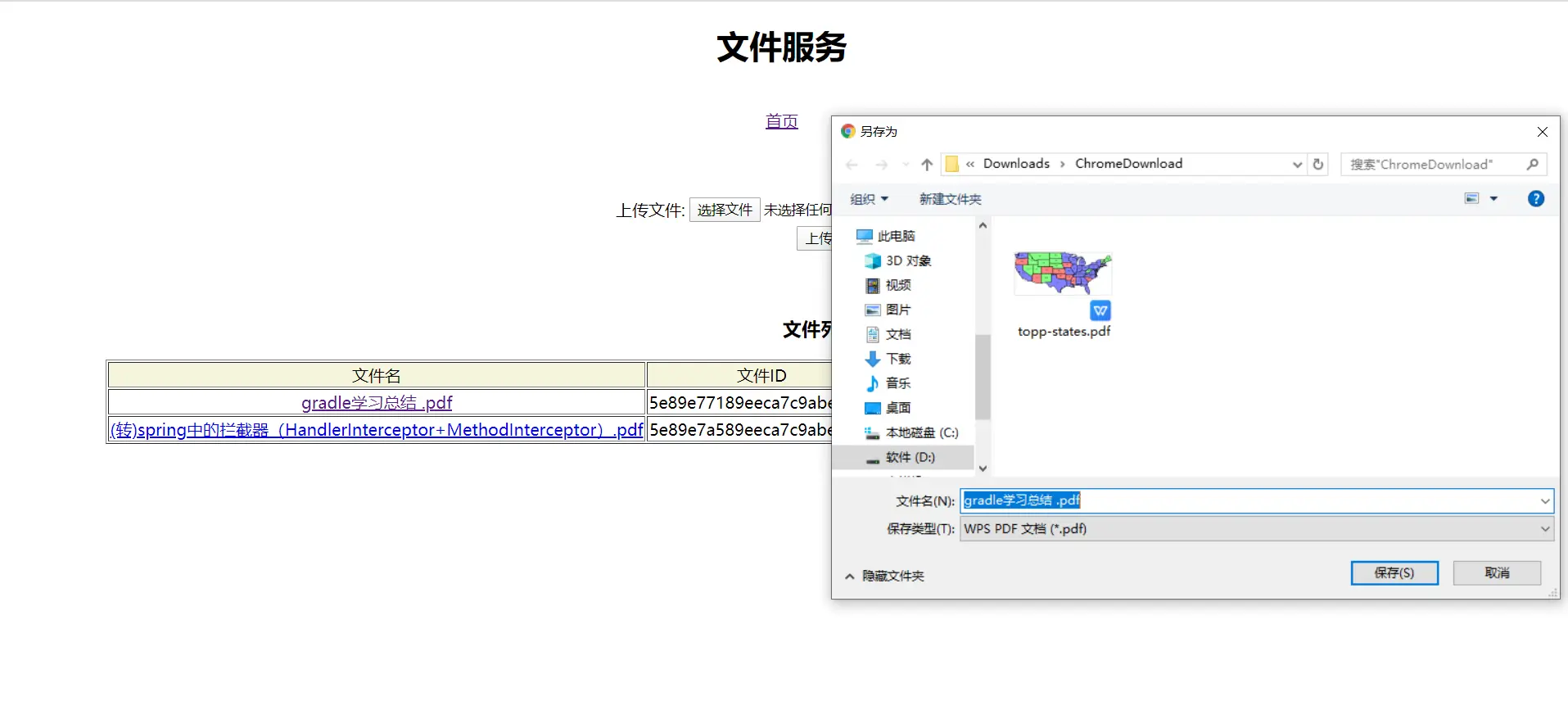The image size is (1568, 715).
Task: Click the recent locations dropdown arrow
Action: click(906, 165)
